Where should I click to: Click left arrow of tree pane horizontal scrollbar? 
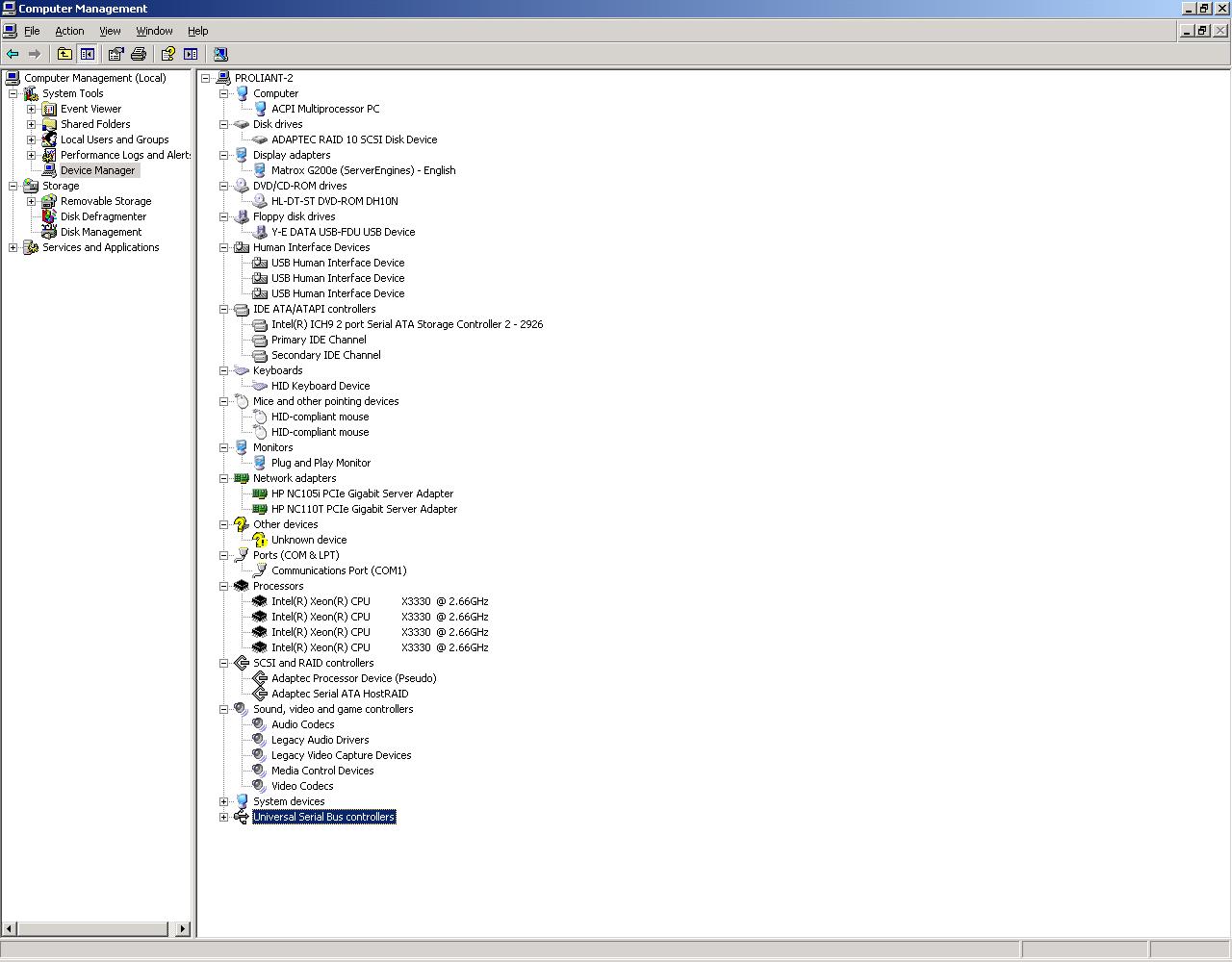pos(10,928)
